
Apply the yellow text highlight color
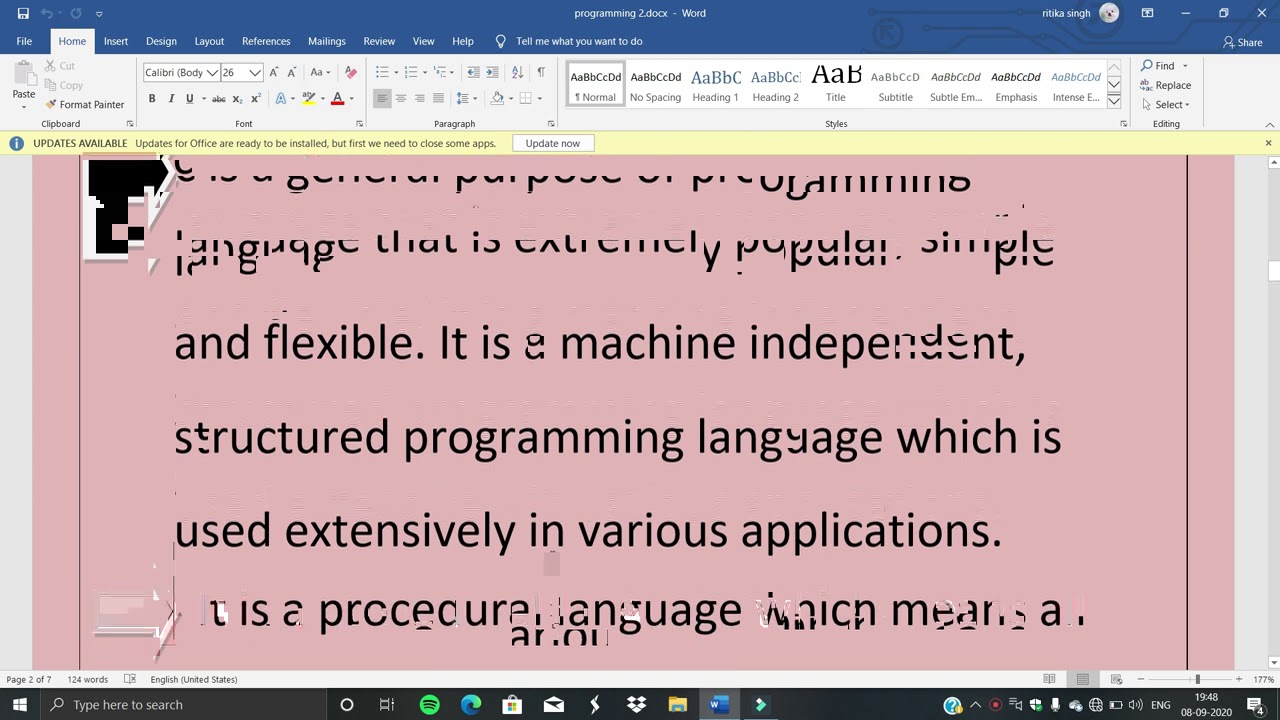309,98
